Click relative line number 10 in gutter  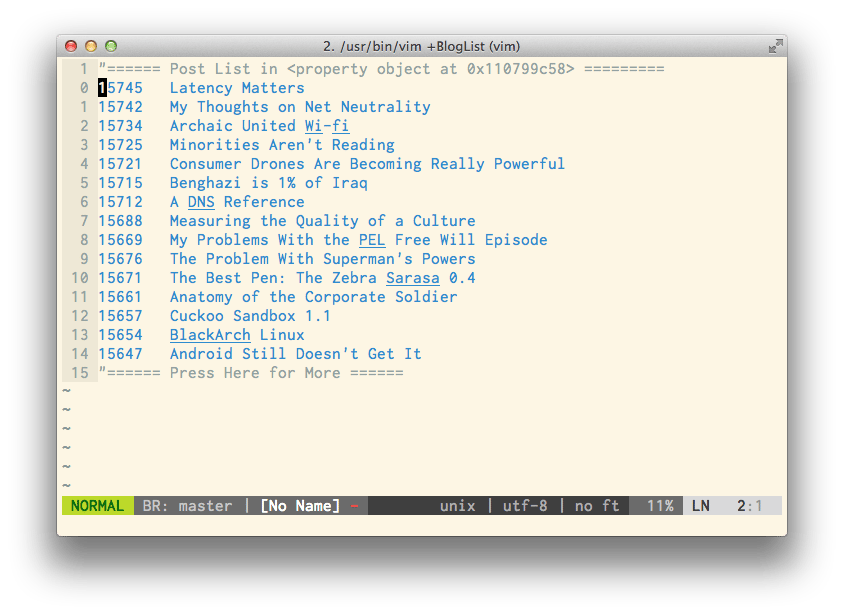point(80,278)
